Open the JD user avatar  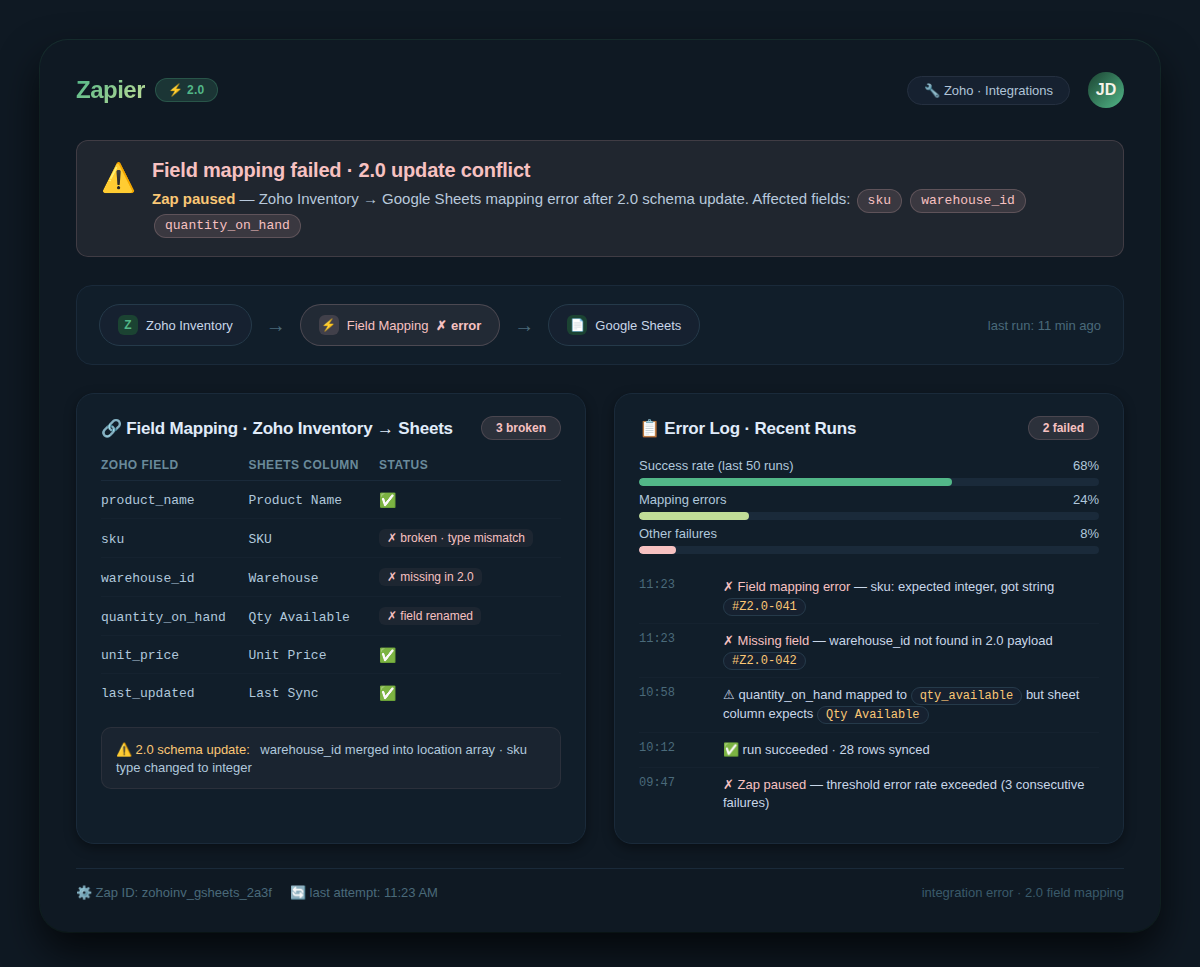pyautogui.click(x=1106, y=90)
